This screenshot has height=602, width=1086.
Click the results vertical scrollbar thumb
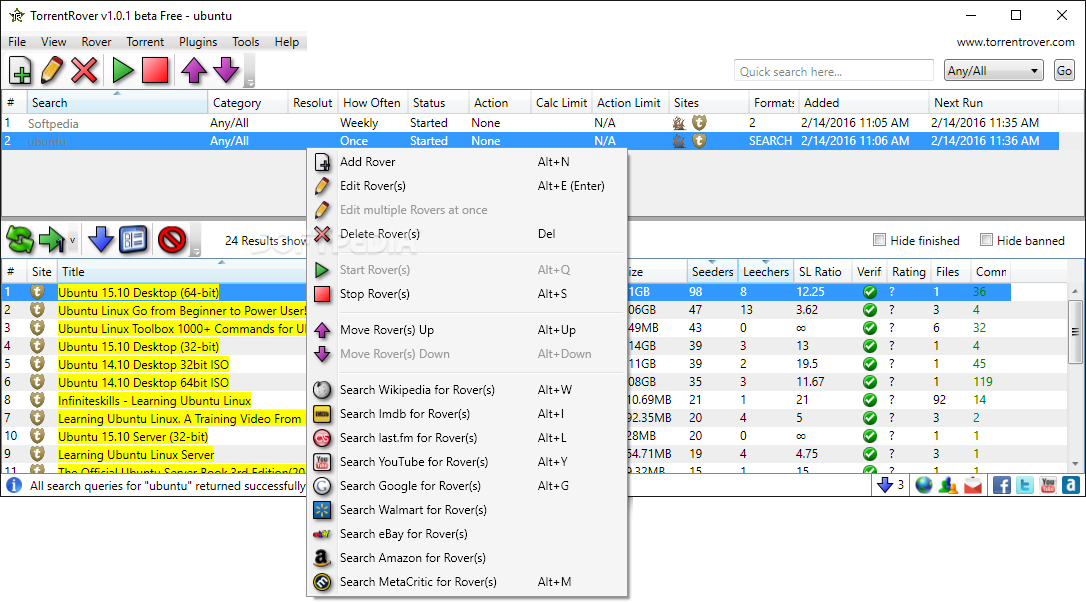tap(1075, 331)
